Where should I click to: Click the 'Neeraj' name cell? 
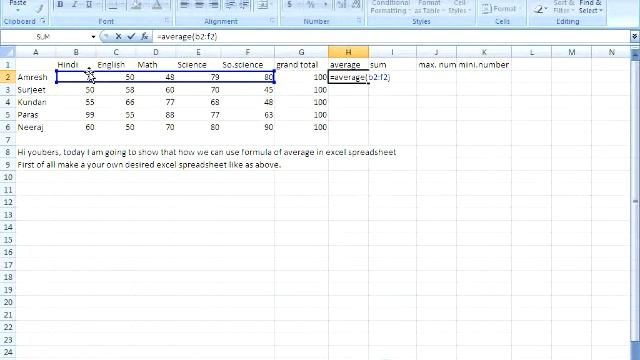pyautogui.click(x=36, y=127)
